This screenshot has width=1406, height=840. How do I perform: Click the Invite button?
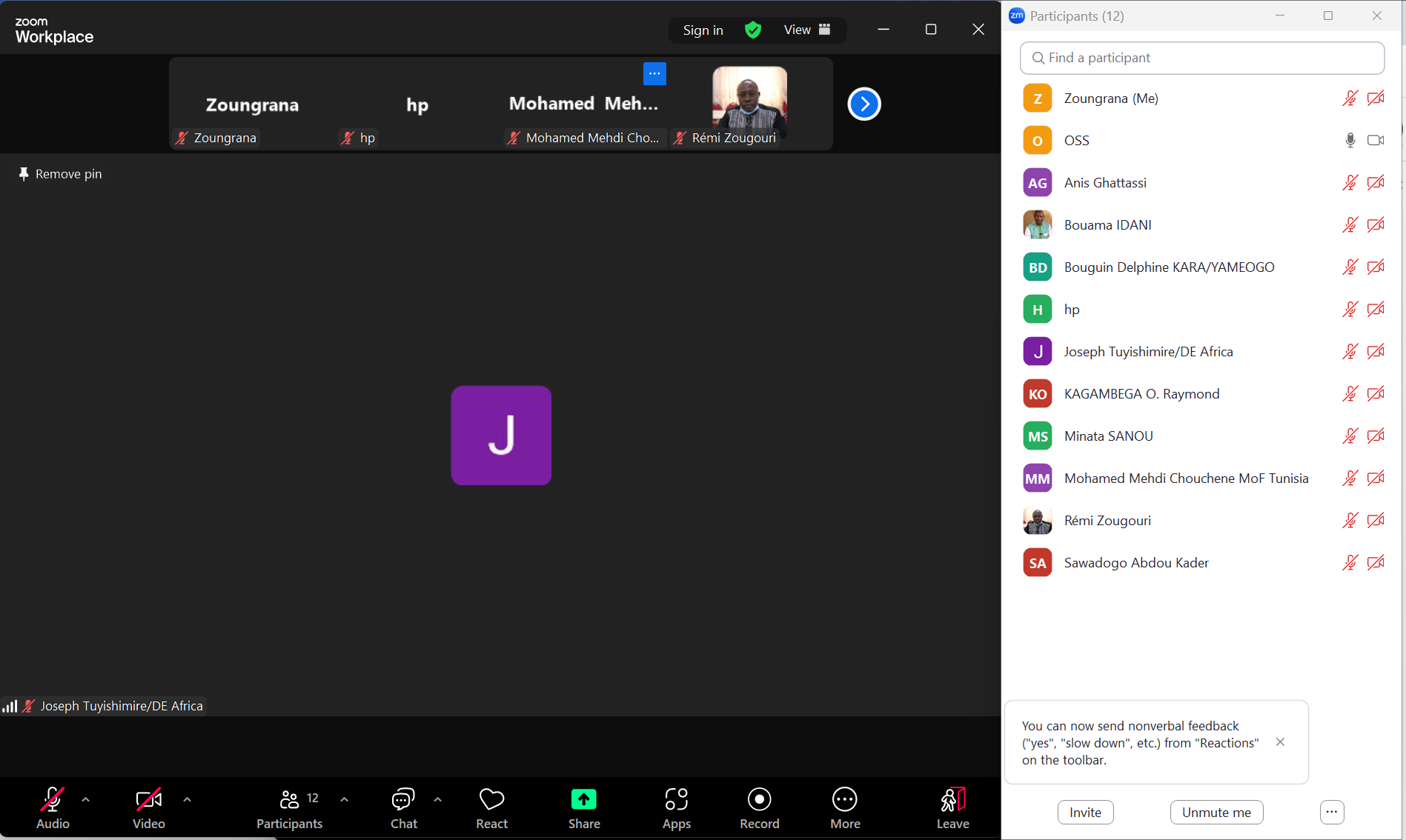coord(1085,813)
